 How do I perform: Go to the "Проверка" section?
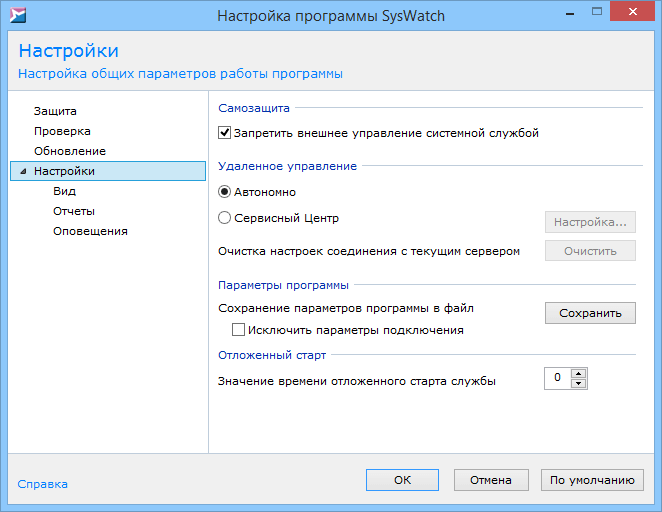click(62, 131)
